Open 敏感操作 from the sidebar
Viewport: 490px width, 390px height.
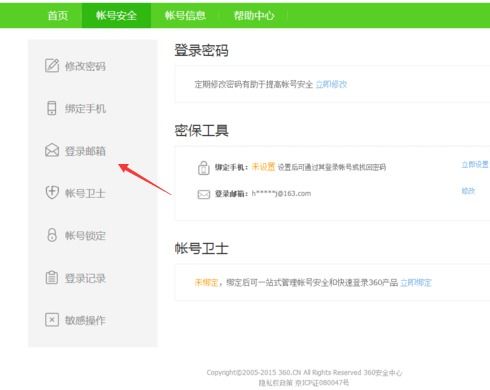click(x=85, y=320)
